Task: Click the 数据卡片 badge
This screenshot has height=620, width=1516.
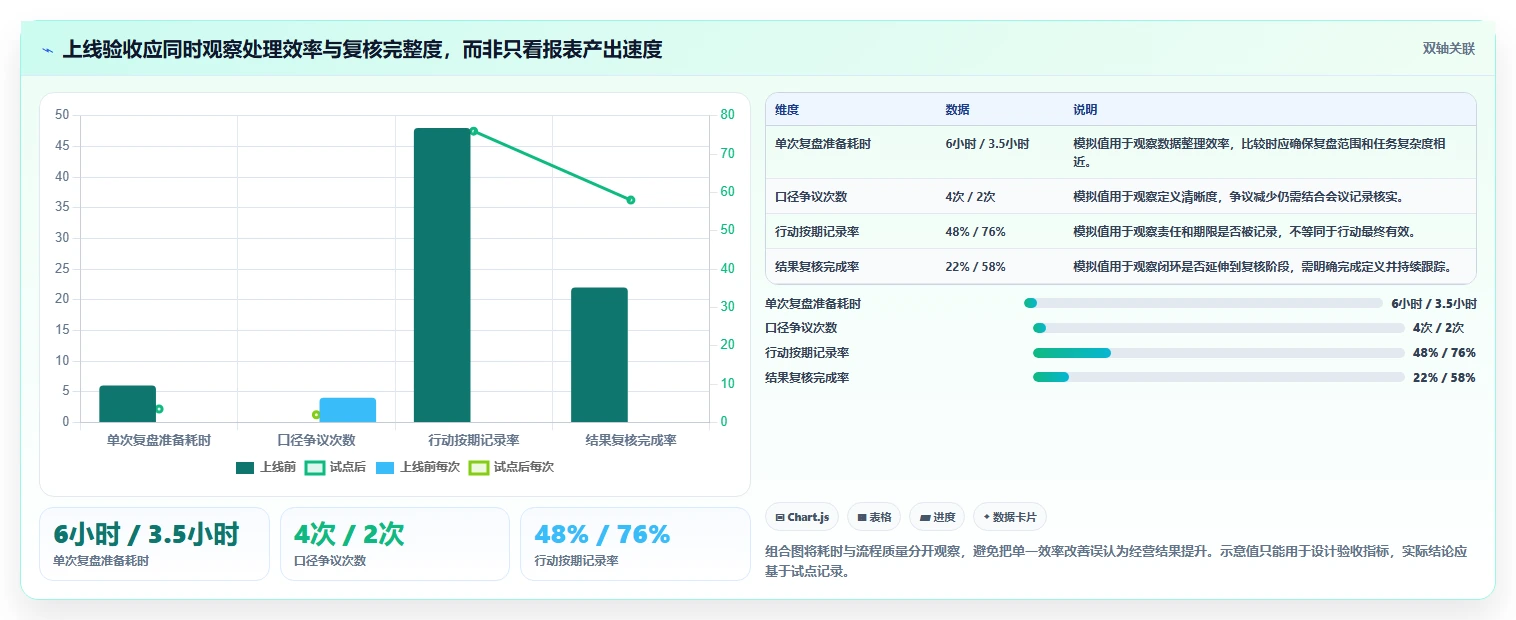Action: (1010, 517)
